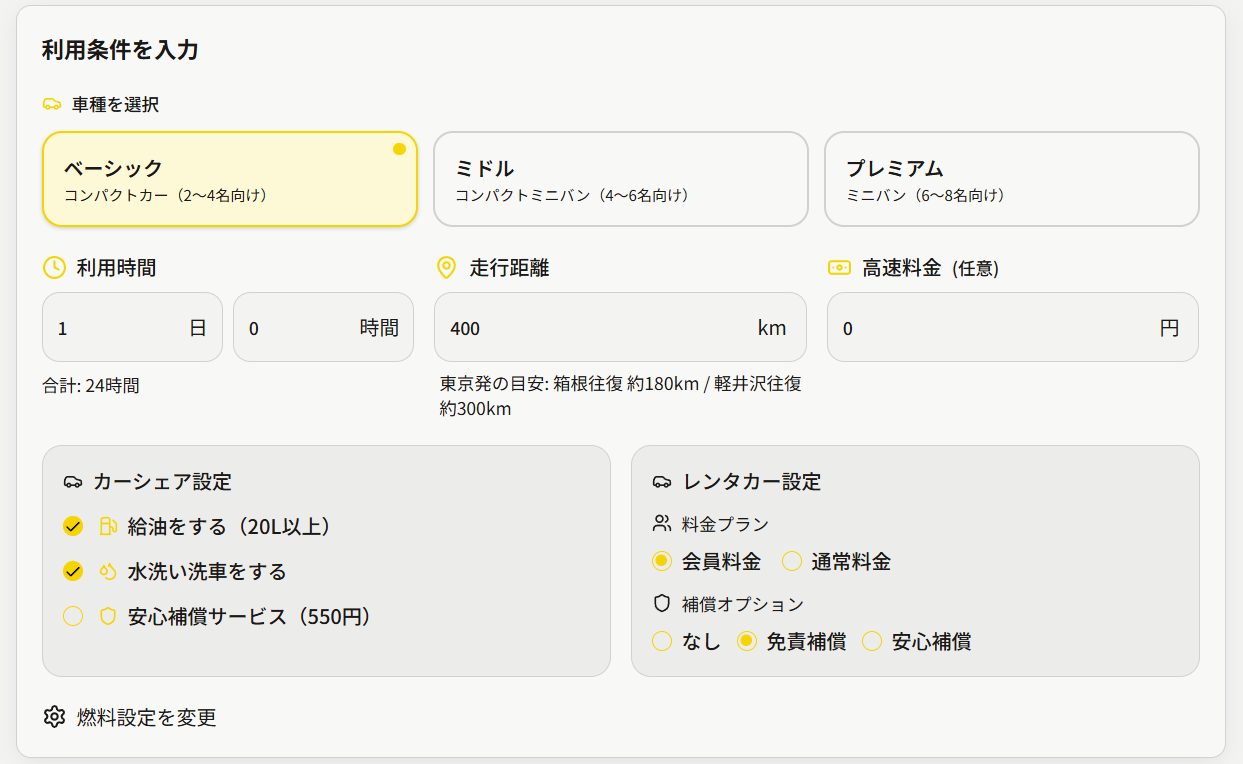Click the shield icon beside 安心補償サービス
The image size is (1243, 764).
click(108, 617)
